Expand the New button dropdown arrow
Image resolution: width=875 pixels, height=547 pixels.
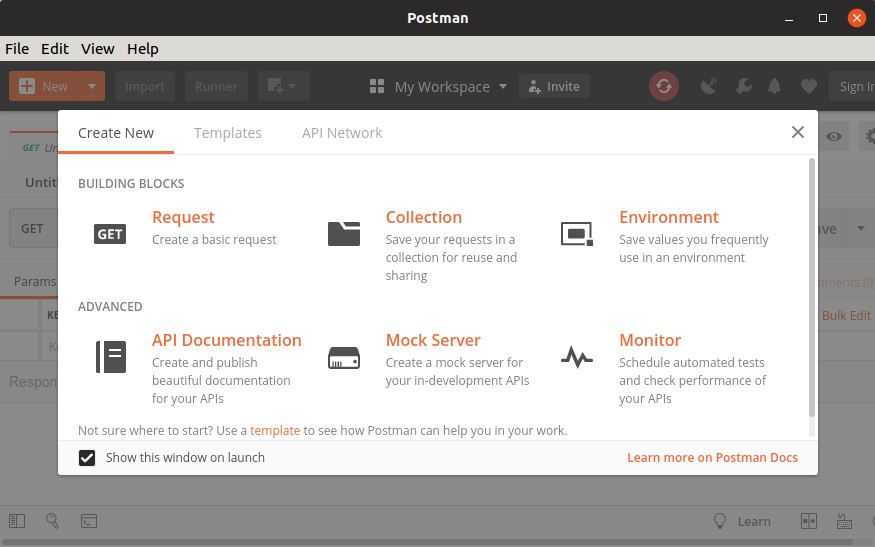coord(92,87)
